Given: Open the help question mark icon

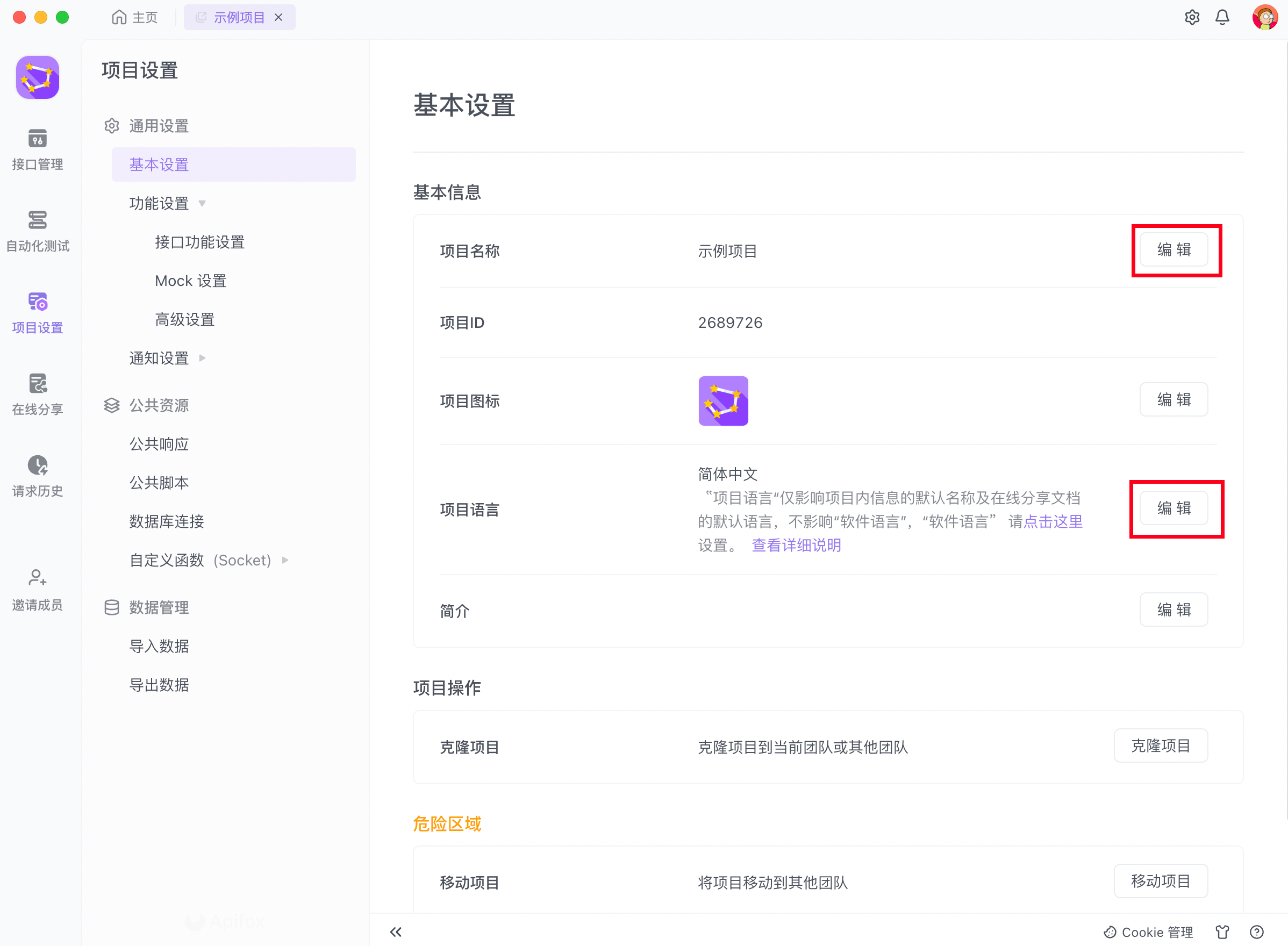Looking at the screenshot, I should pyautogui.click(x=1256, y=931).
